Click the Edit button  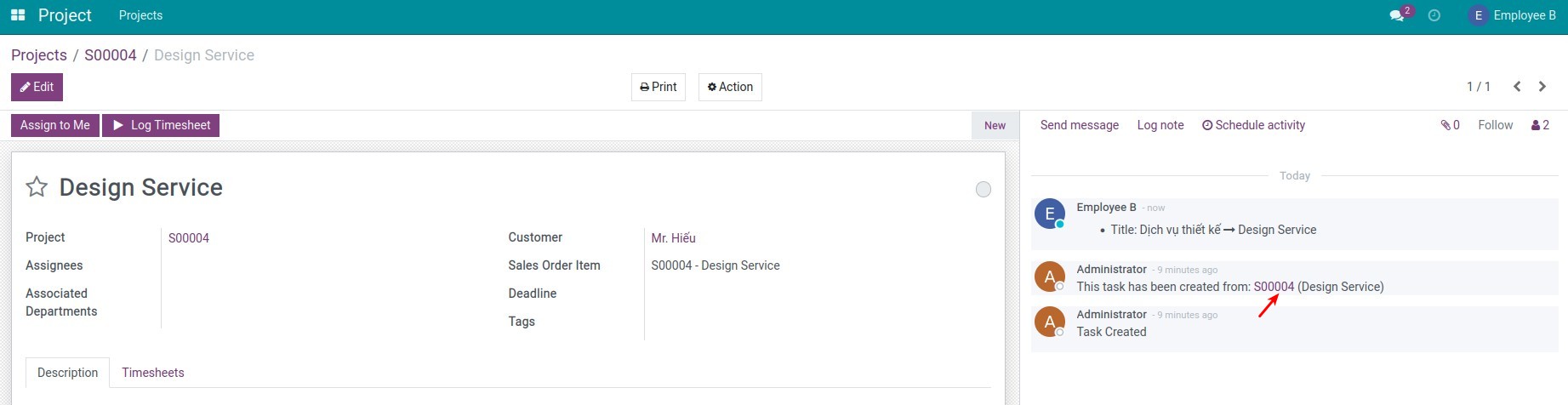[37, 87]
